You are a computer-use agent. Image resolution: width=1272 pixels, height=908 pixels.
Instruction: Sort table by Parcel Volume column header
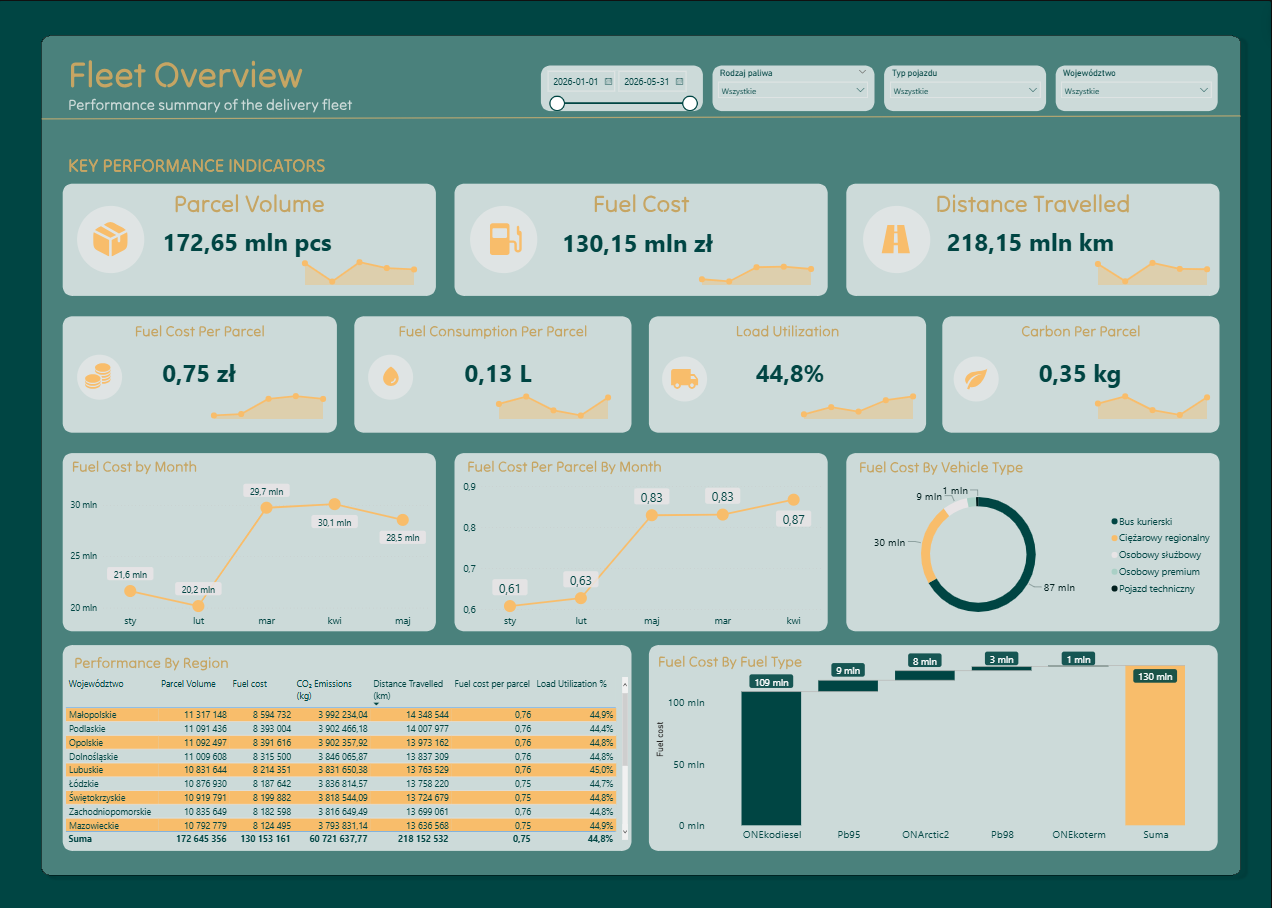188,684
